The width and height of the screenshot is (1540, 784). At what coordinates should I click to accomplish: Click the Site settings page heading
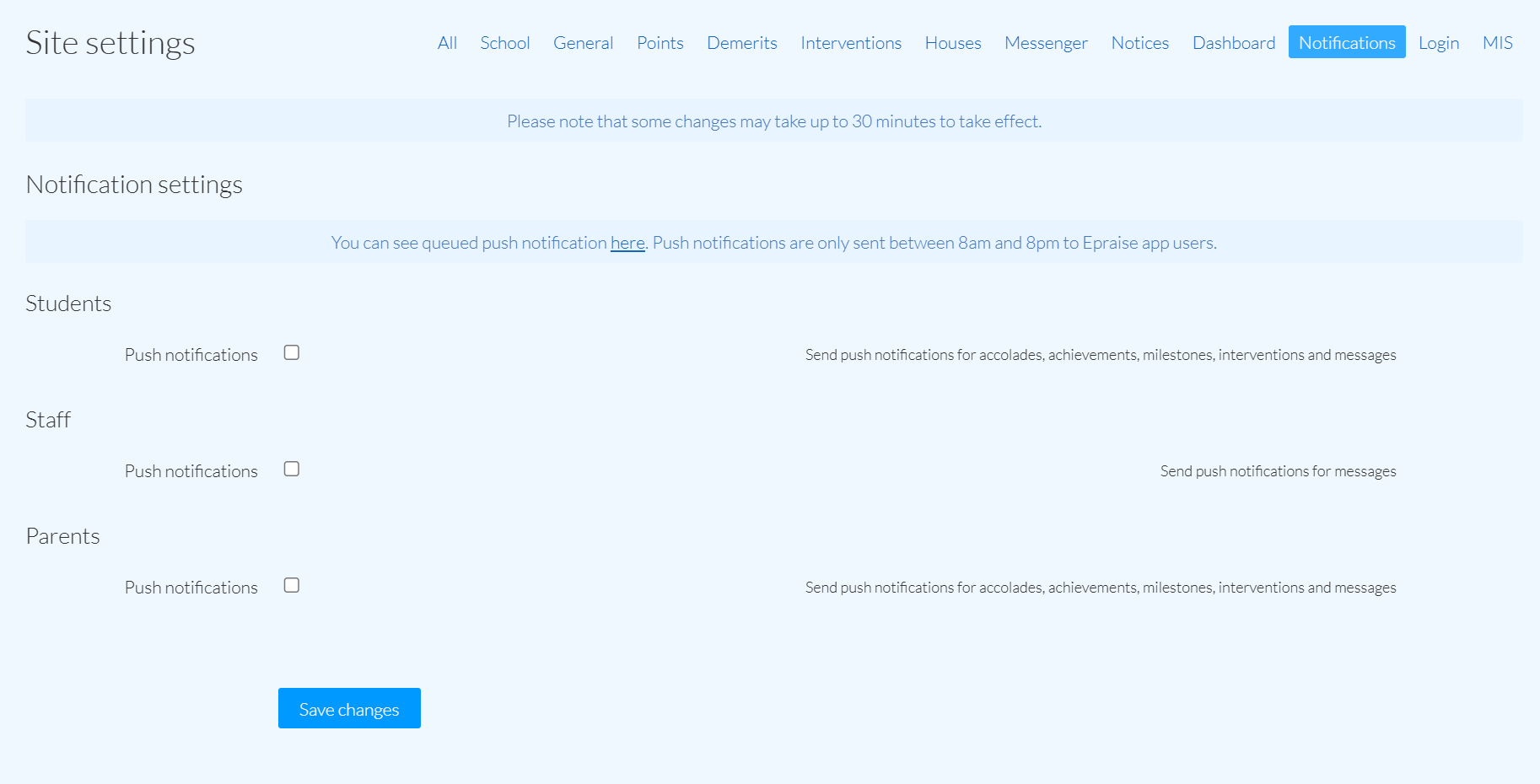[x=110, y=42]
